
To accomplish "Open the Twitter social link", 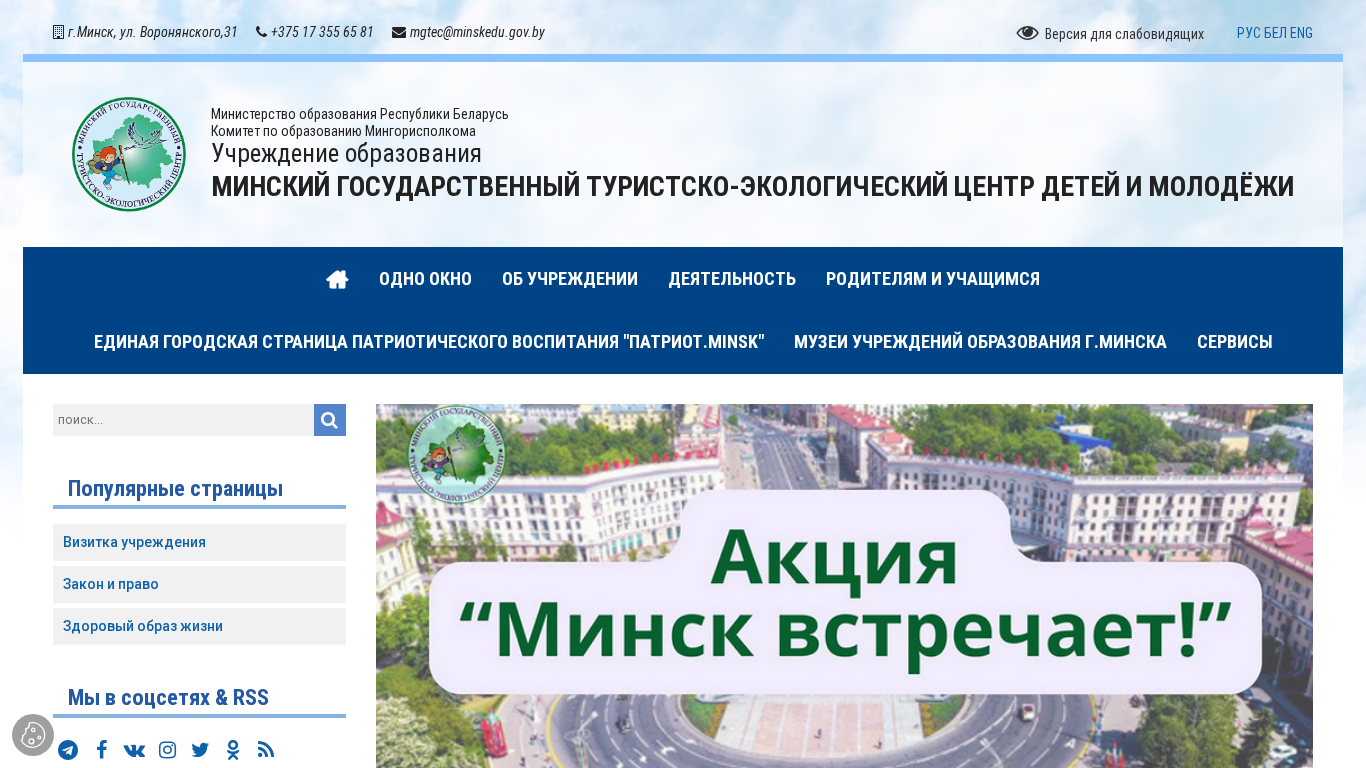I will click(200, 750).
